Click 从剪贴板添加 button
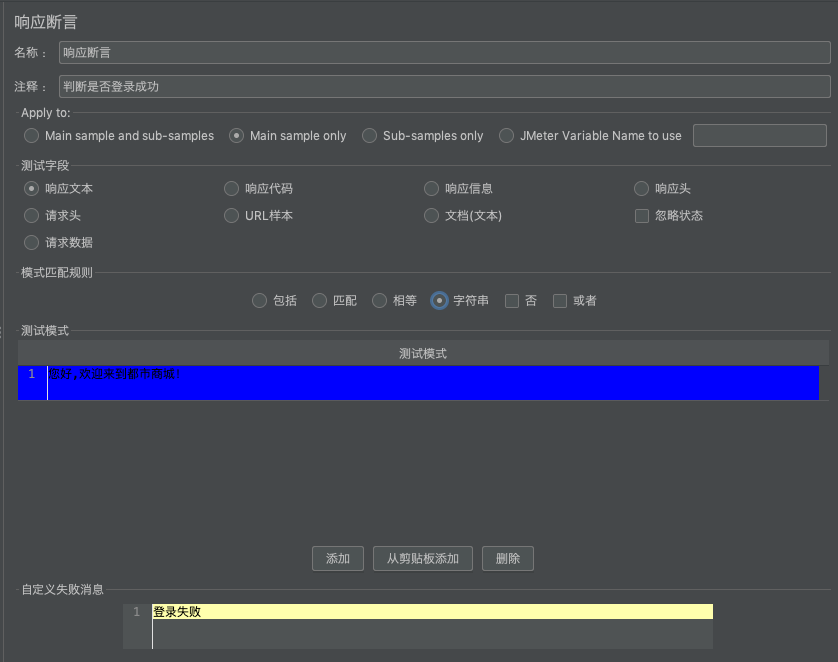This screenshot has width=838, height=662. click(423, 559)
